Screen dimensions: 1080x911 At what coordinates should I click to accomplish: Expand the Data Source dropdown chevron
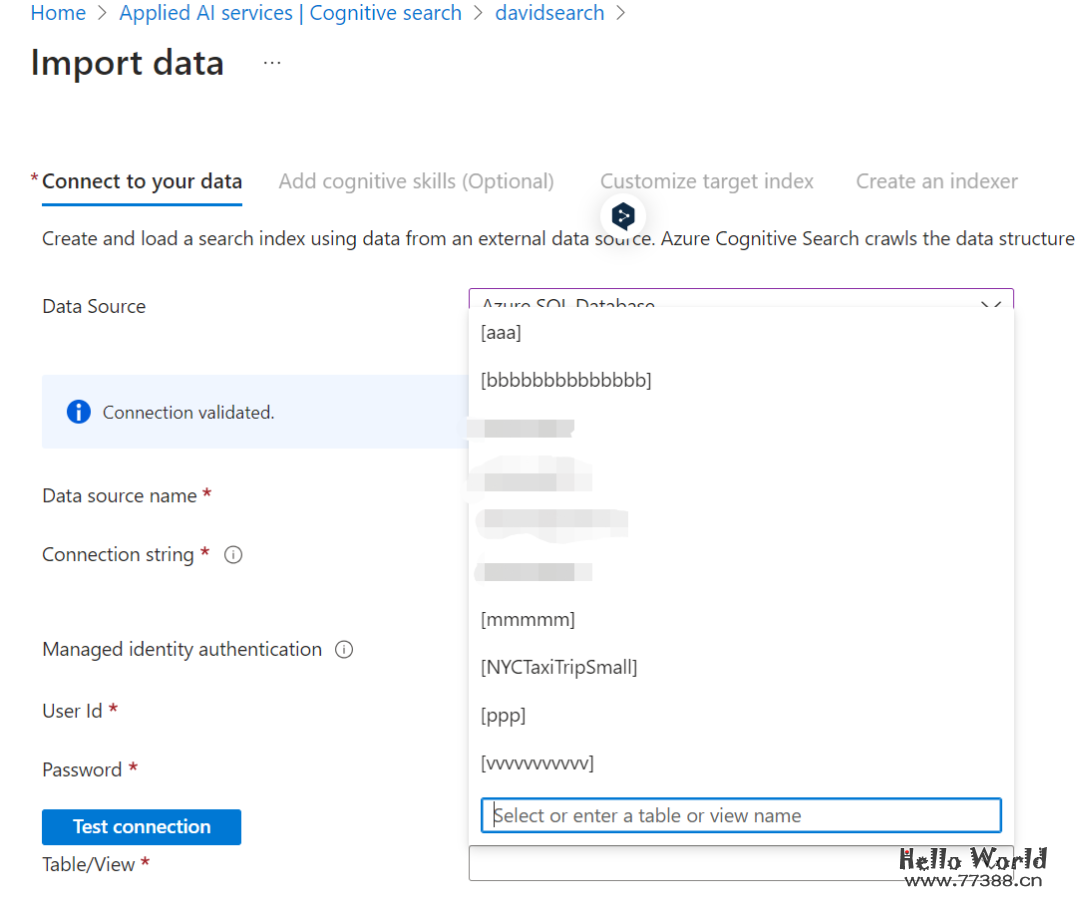[990, 304]
